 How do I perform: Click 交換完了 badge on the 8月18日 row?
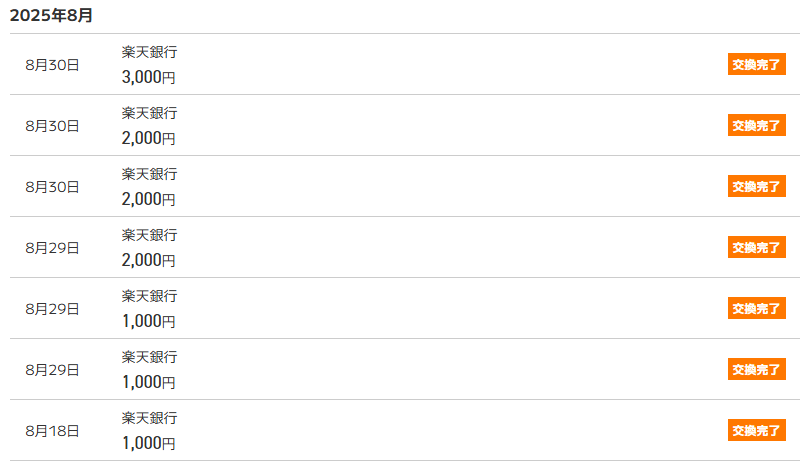(x=756, y=431)
